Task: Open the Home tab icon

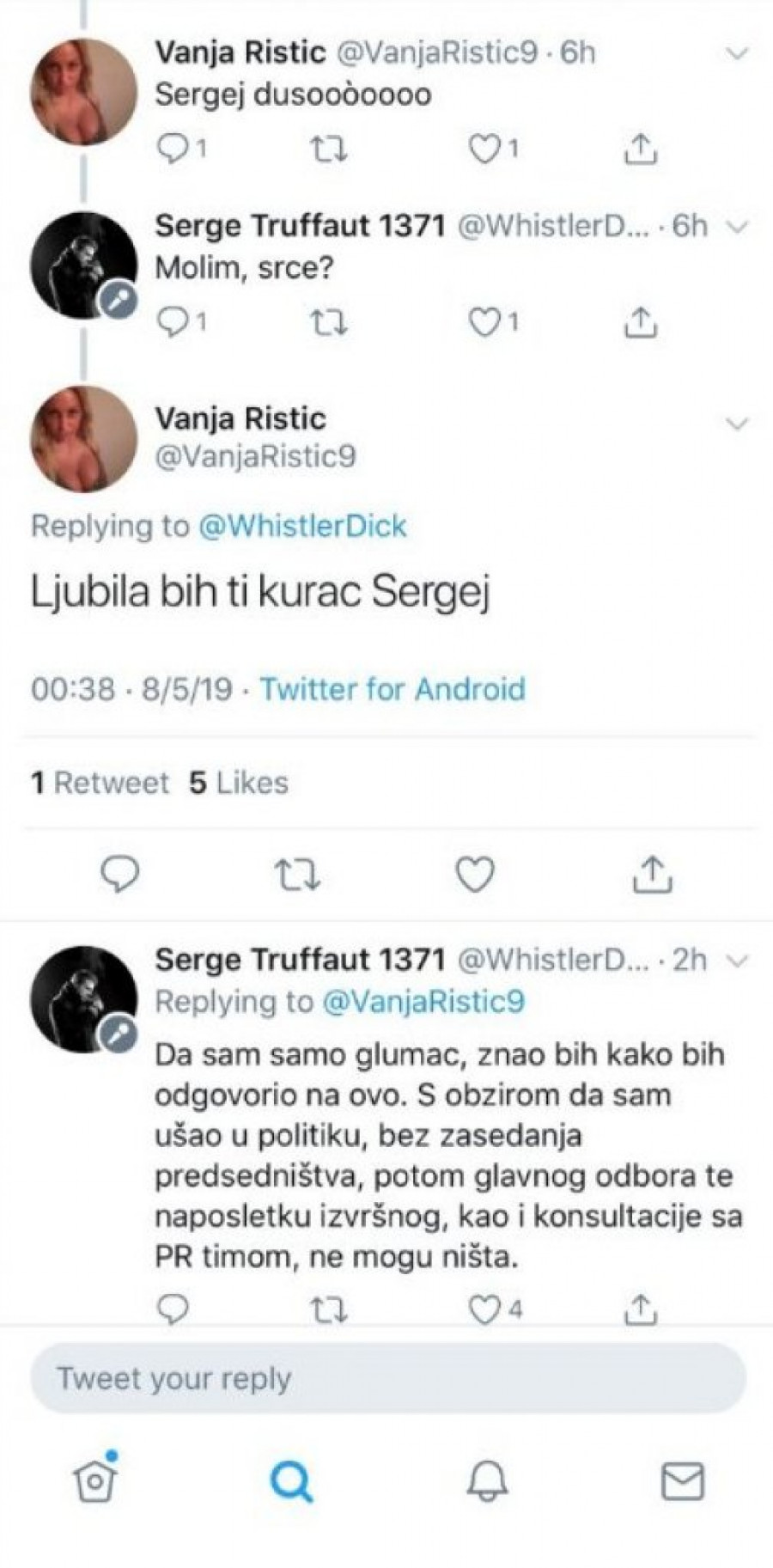Action: [95, 1480]
